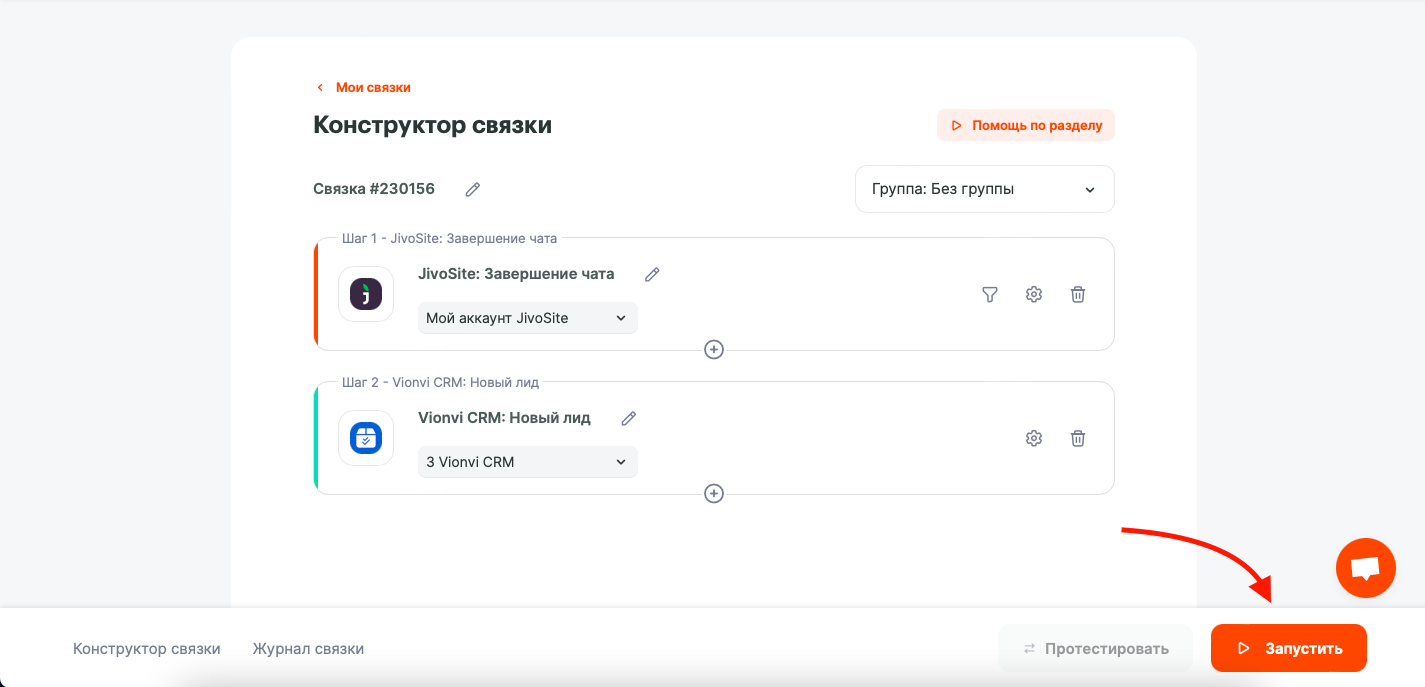Launch the link with Запустить button
Viewport: 1425px width, 687px height.
pos(1289,648)
